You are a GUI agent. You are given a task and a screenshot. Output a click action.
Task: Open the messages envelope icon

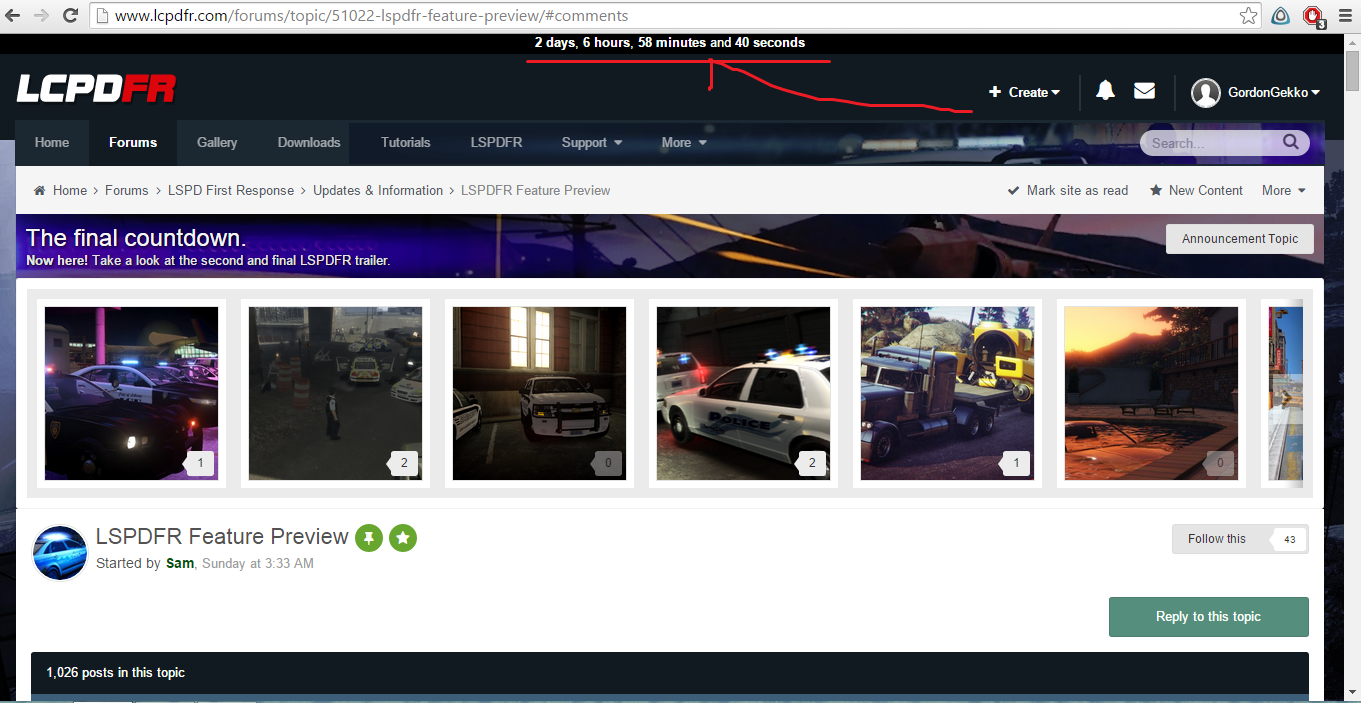[x=1144, y=91]
